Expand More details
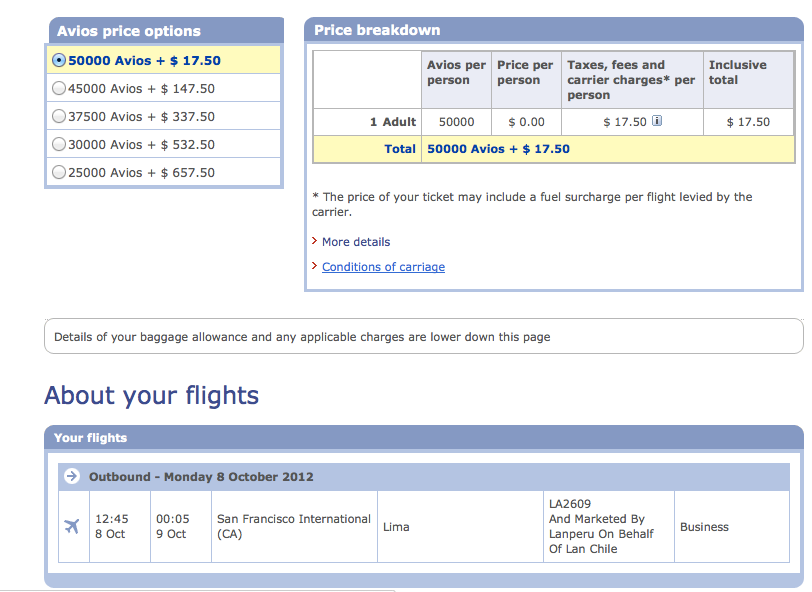The image size is (812, 592). tap(356, 242)
